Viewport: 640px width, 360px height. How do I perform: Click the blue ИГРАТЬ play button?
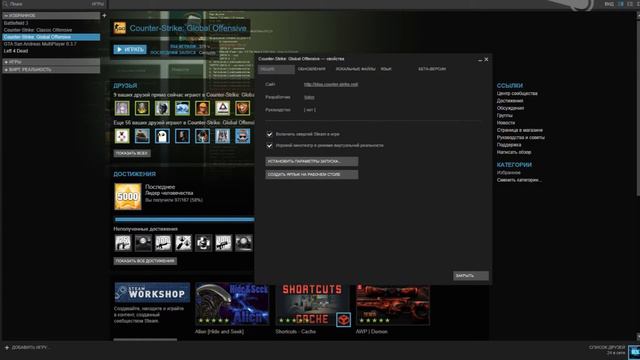[x=130, y=49]
